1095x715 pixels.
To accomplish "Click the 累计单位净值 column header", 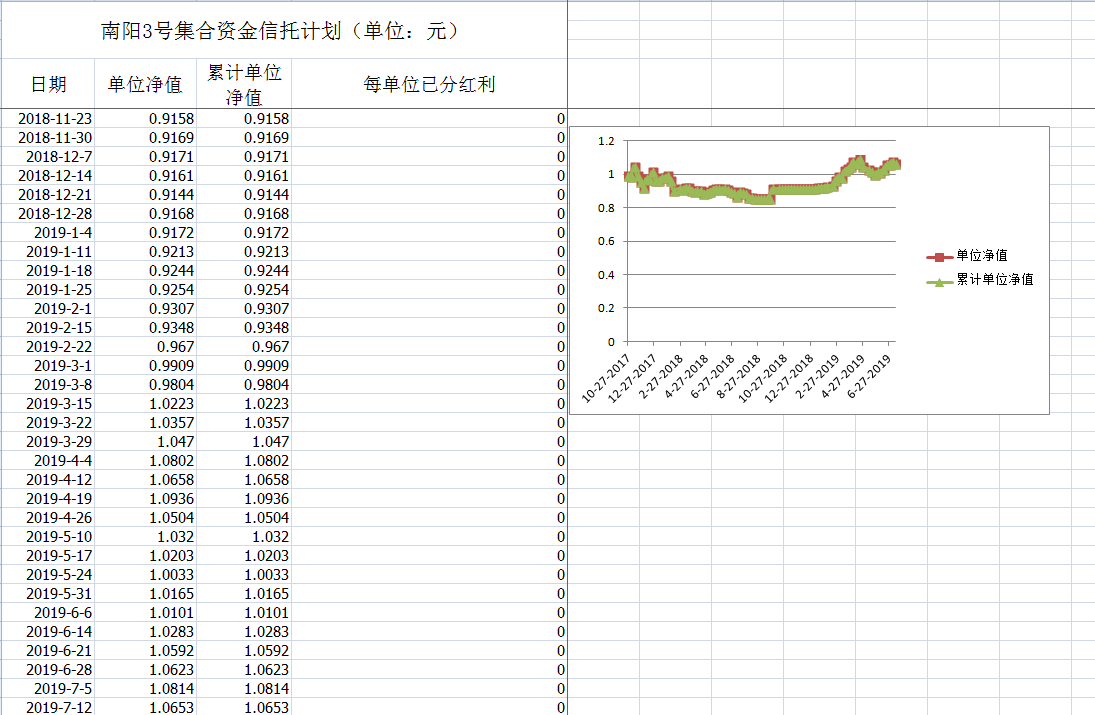I will click(x=244, y=84).
